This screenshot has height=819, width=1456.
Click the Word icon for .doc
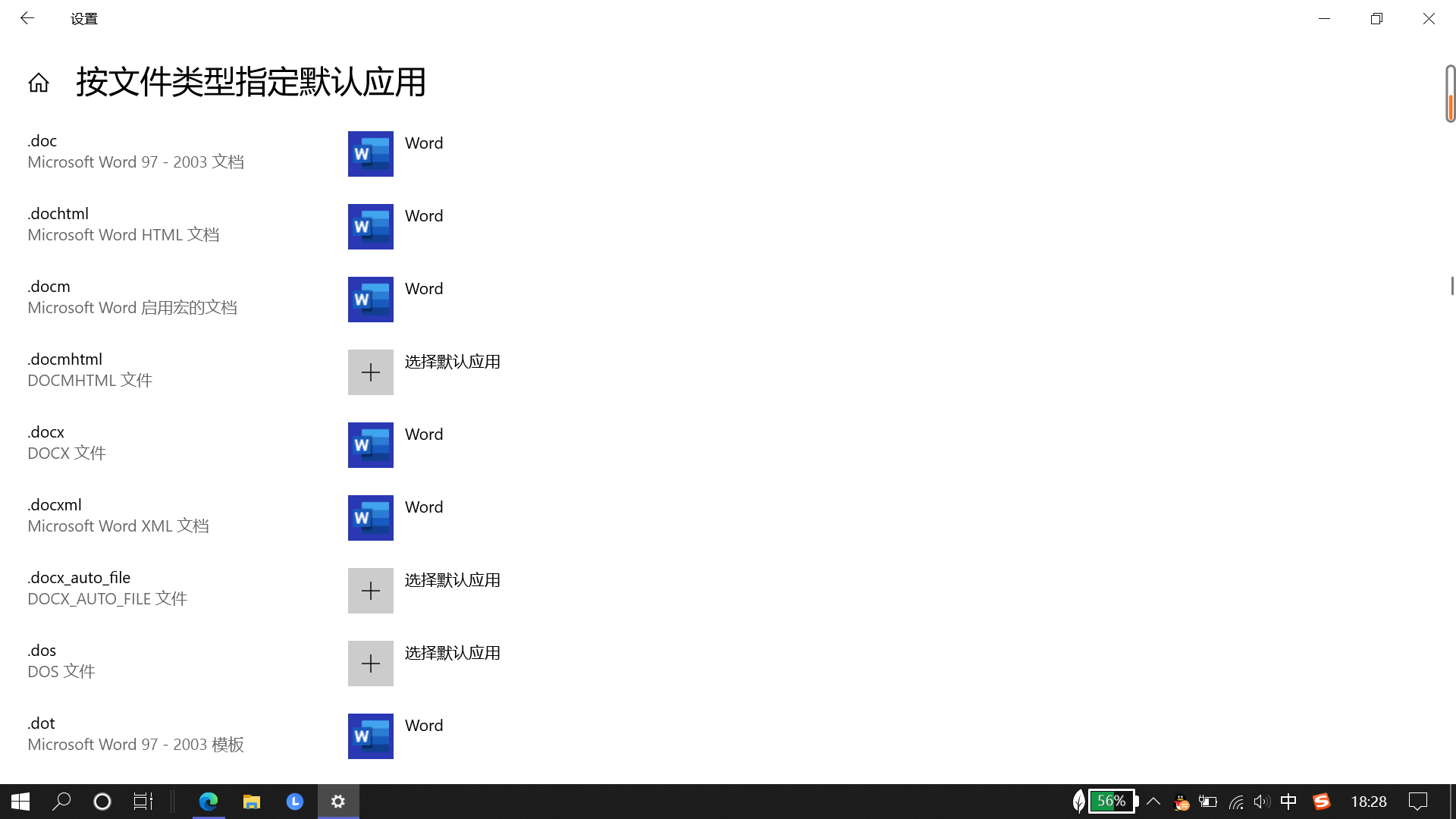370,154
